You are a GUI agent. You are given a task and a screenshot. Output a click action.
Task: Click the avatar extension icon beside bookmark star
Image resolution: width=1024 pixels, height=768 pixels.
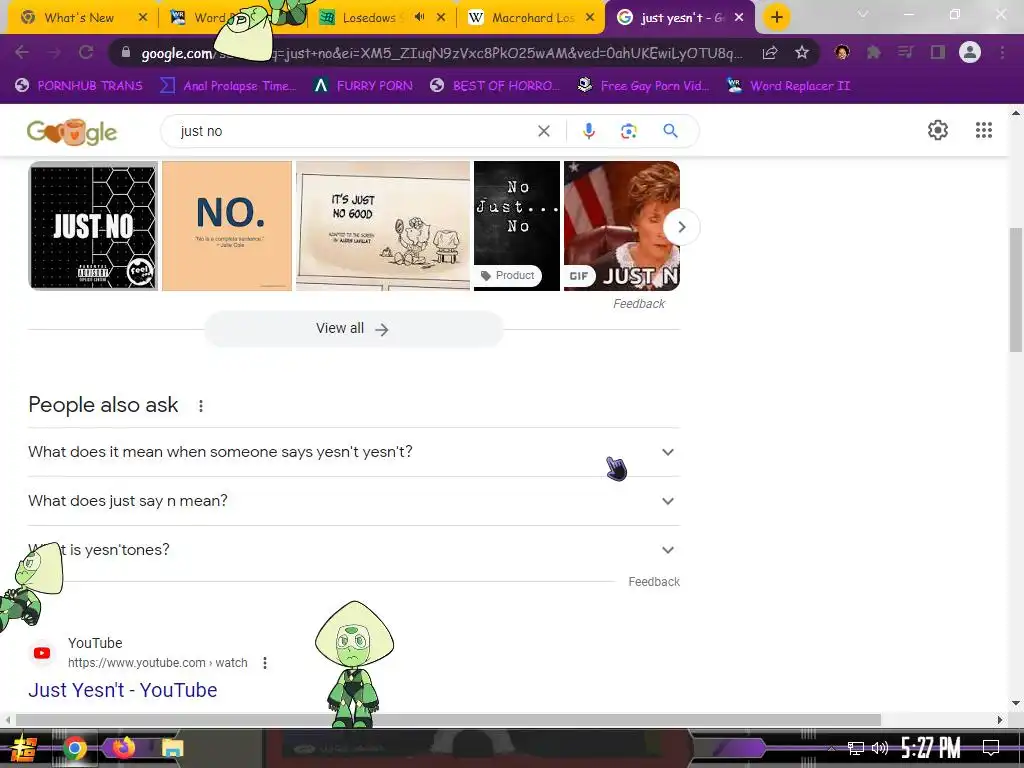[842, 52]
